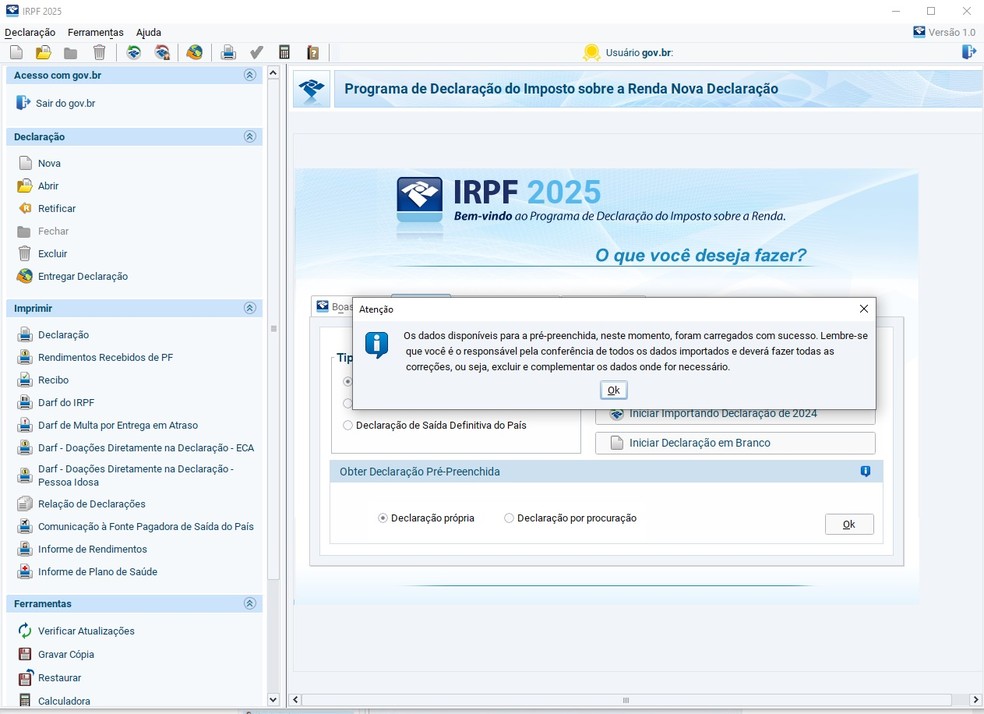Click the Calculadora item in the sidebar
The image size is (984, 714).
[x=64, y=701]
